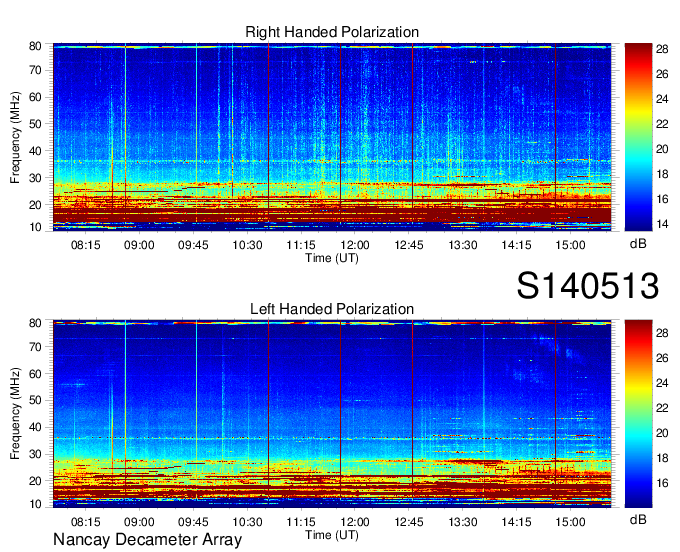The image size is (680, 552).
Task: Click Time (UT) label under Left Handed plot
Action: (332, 535)
